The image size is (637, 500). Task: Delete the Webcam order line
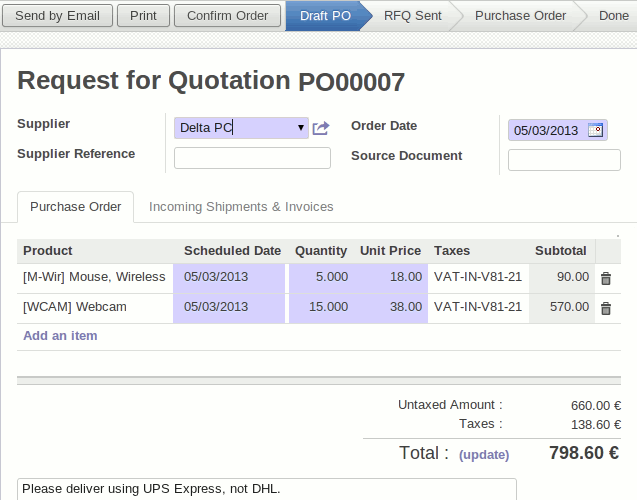pos(605,308)
